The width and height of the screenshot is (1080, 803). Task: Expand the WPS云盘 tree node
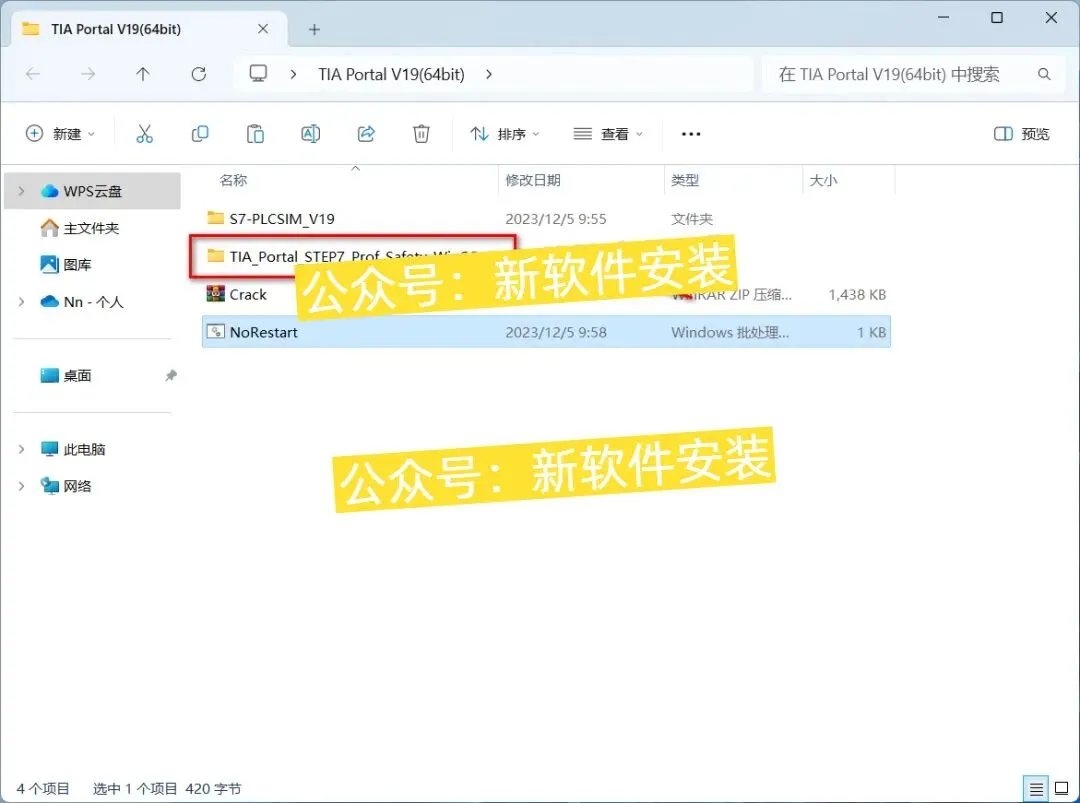[21, 191]
